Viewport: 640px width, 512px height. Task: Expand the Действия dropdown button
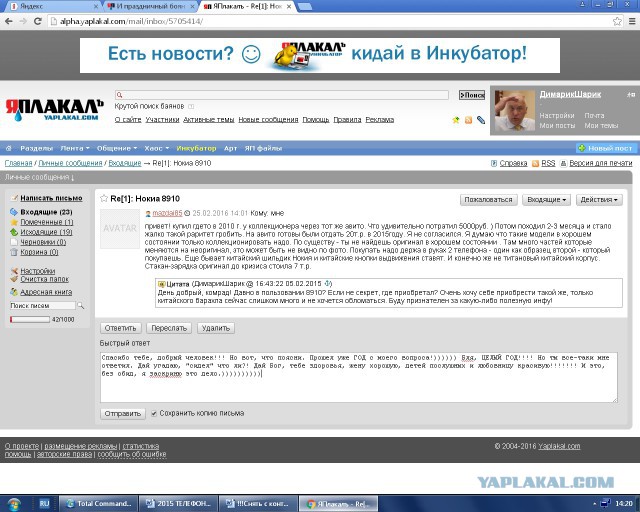[601, 199]
